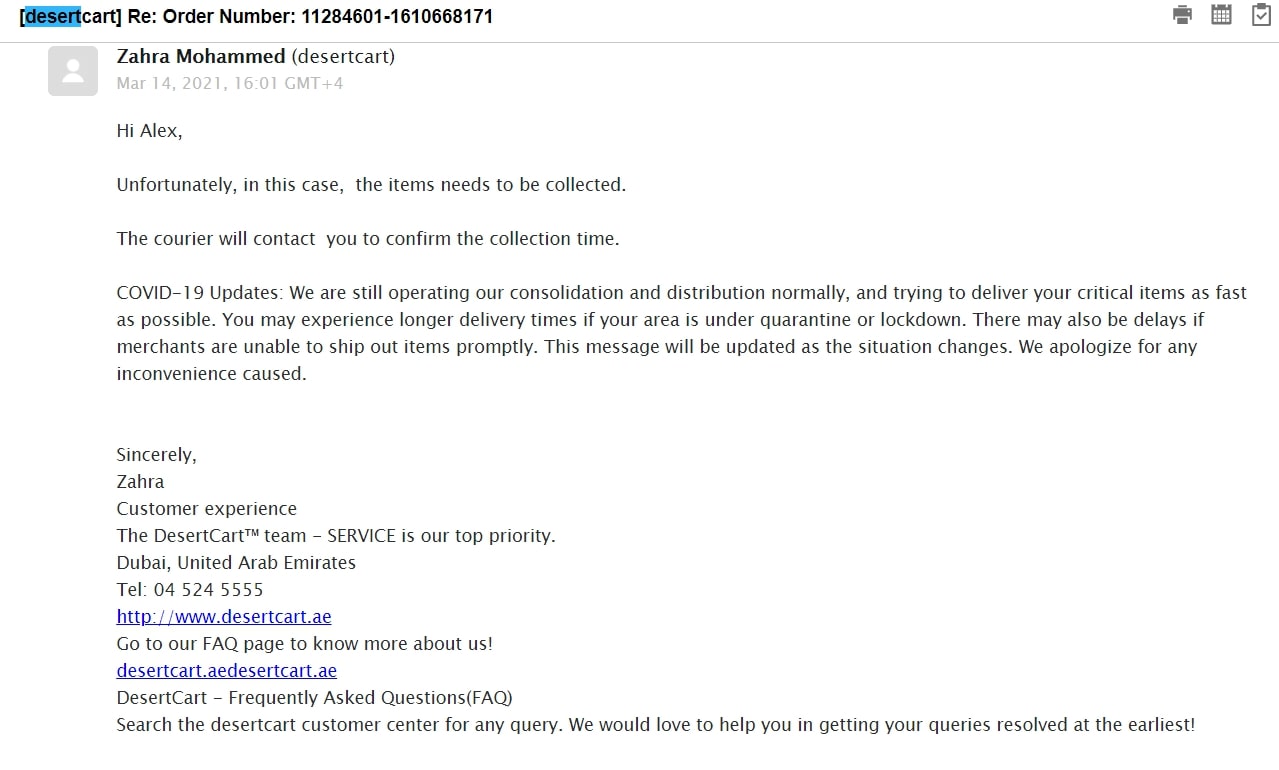Click 'Dubai, United Arab Emirates' address line
The image size is (1279, 770).
point(236,563)
